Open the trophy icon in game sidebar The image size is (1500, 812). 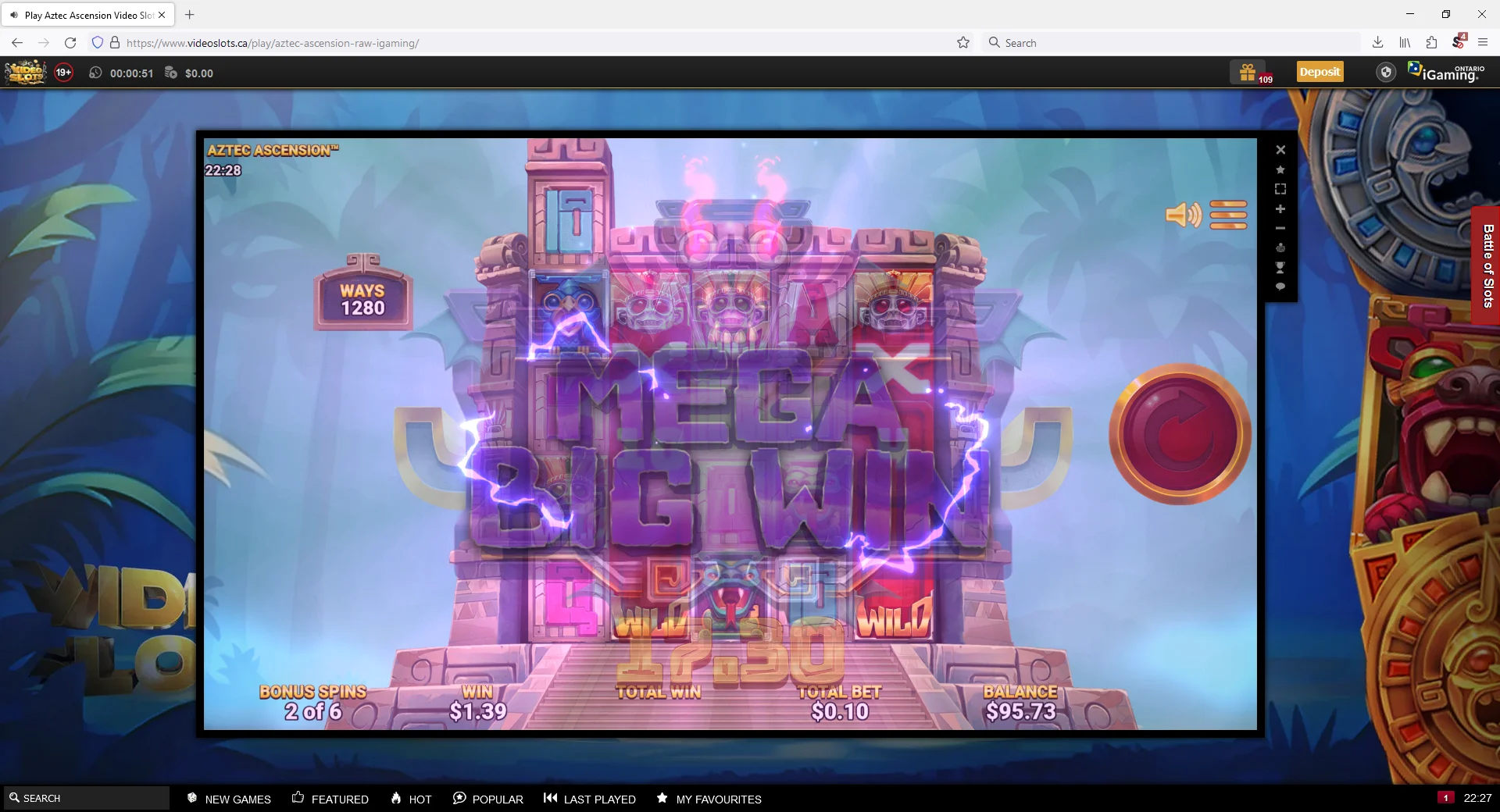pos(1280,267)
